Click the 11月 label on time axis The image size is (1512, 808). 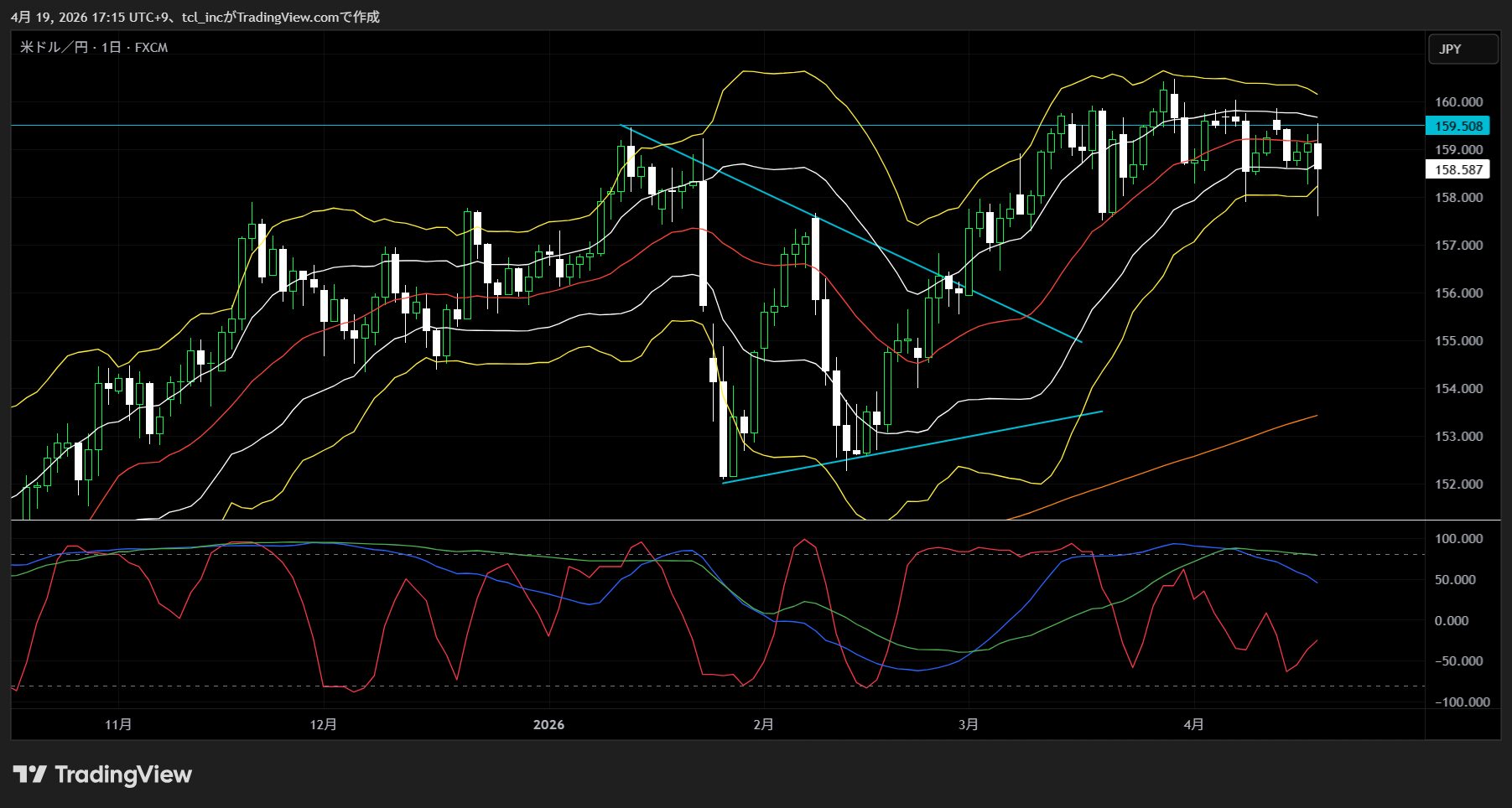(118, 725)
